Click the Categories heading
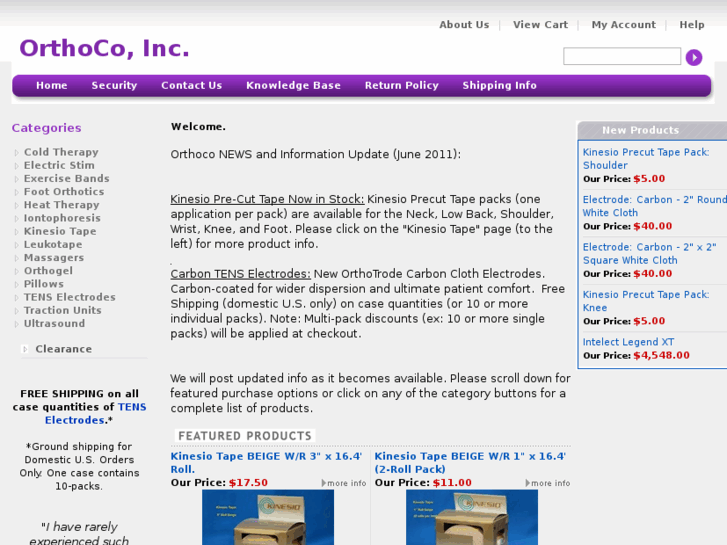727x545 pixels. coord(46,128)
